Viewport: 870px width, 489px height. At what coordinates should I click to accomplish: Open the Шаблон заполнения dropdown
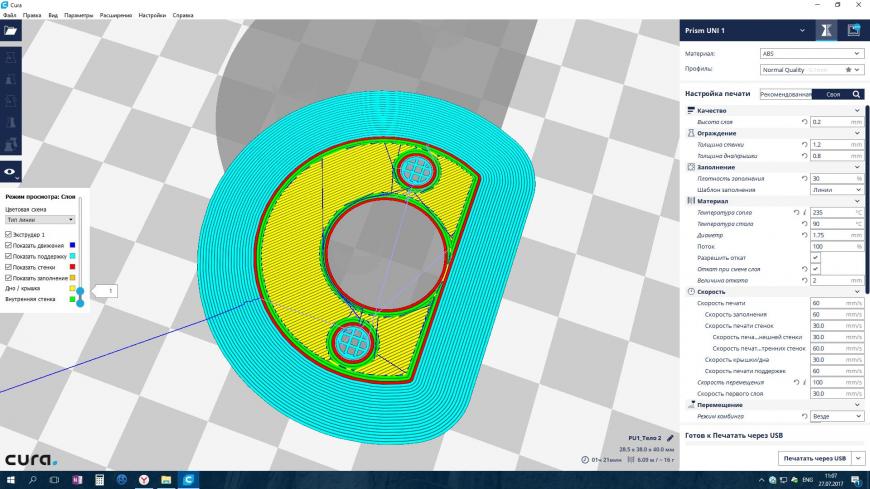tap(837, 190)
